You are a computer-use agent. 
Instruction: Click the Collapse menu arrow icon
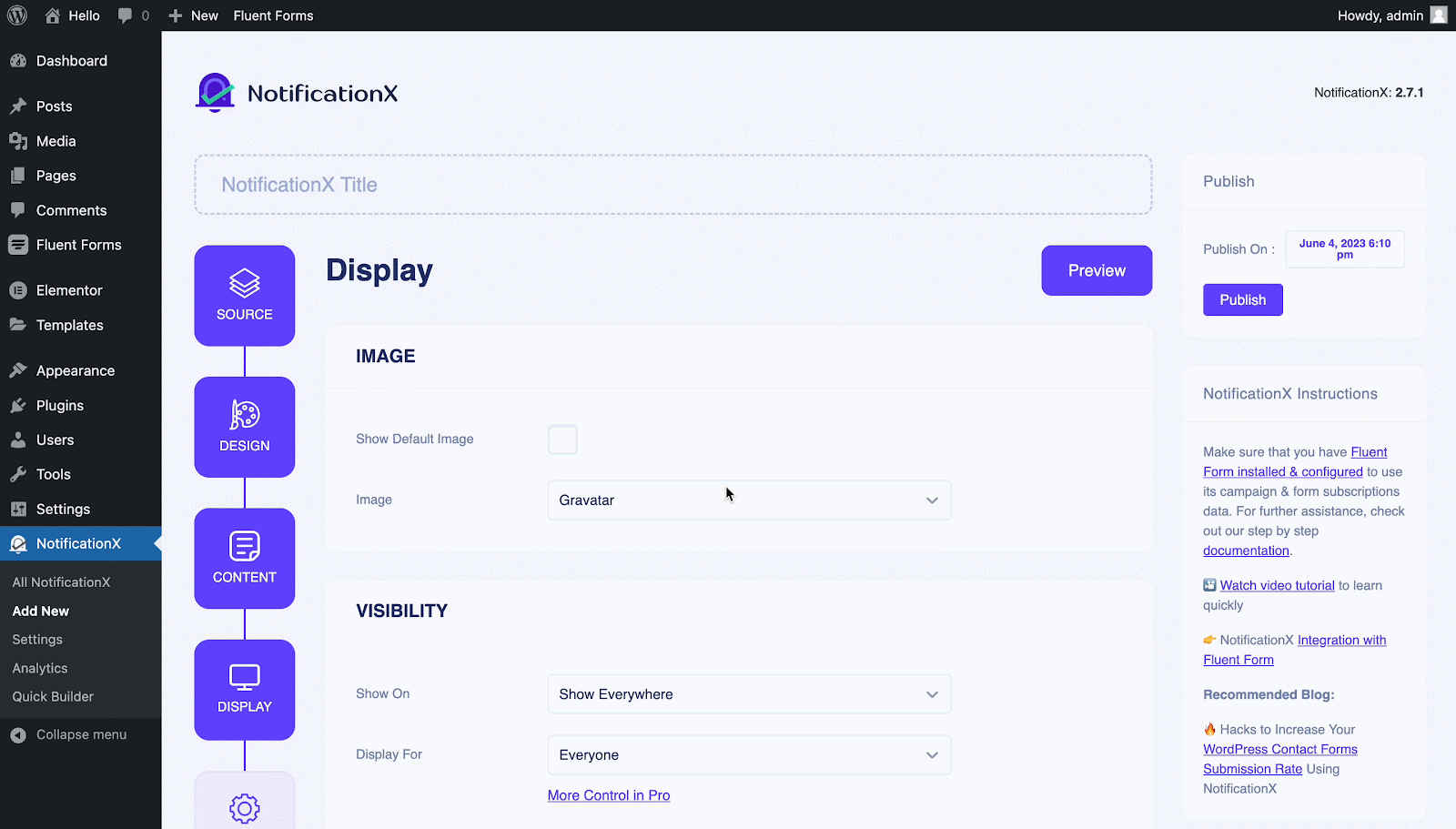pyautogui.click(x=18, y=735)
